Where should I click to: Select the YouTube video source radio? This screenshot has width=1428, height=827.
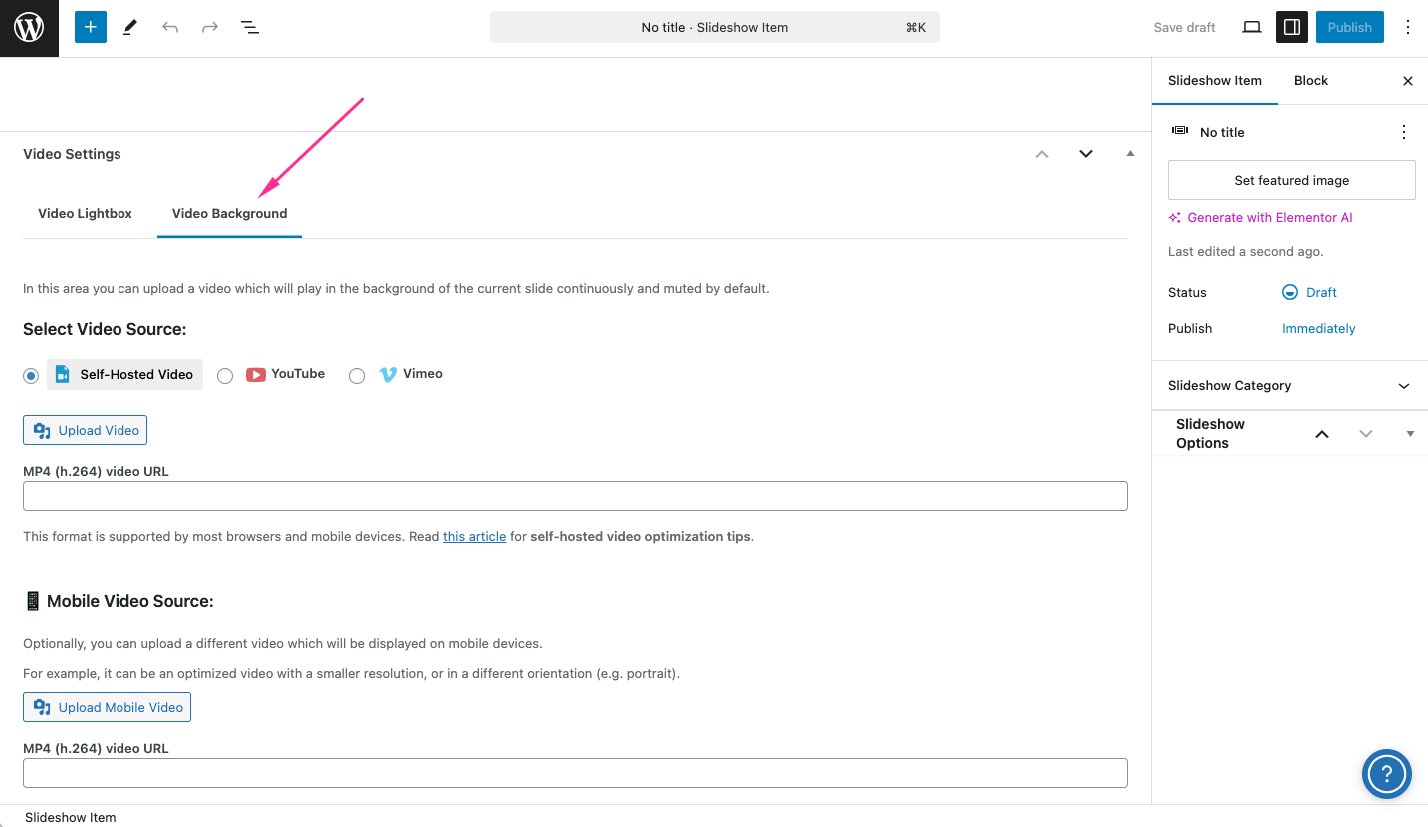(x=225, y=375)
